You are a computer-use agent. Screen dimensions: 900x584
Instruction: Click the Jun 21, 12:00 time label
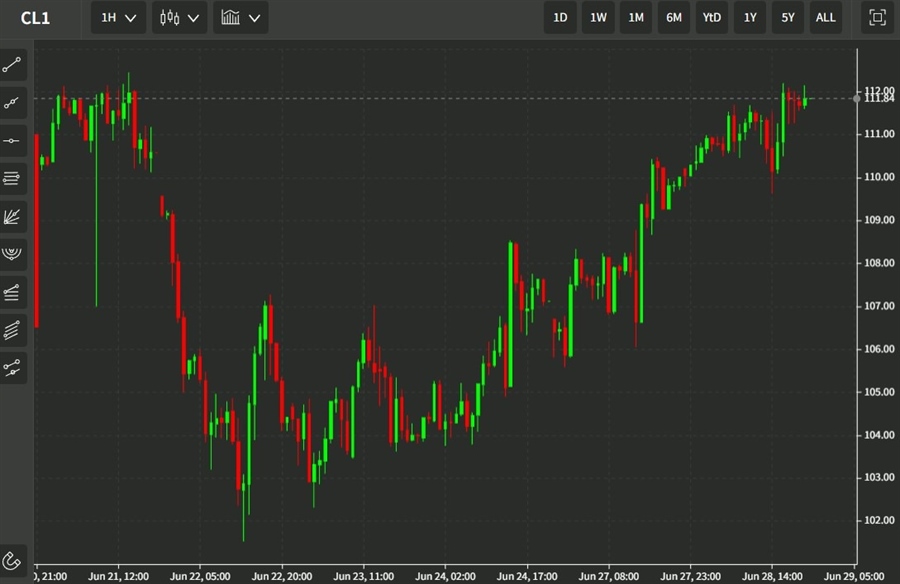point(118,576)
